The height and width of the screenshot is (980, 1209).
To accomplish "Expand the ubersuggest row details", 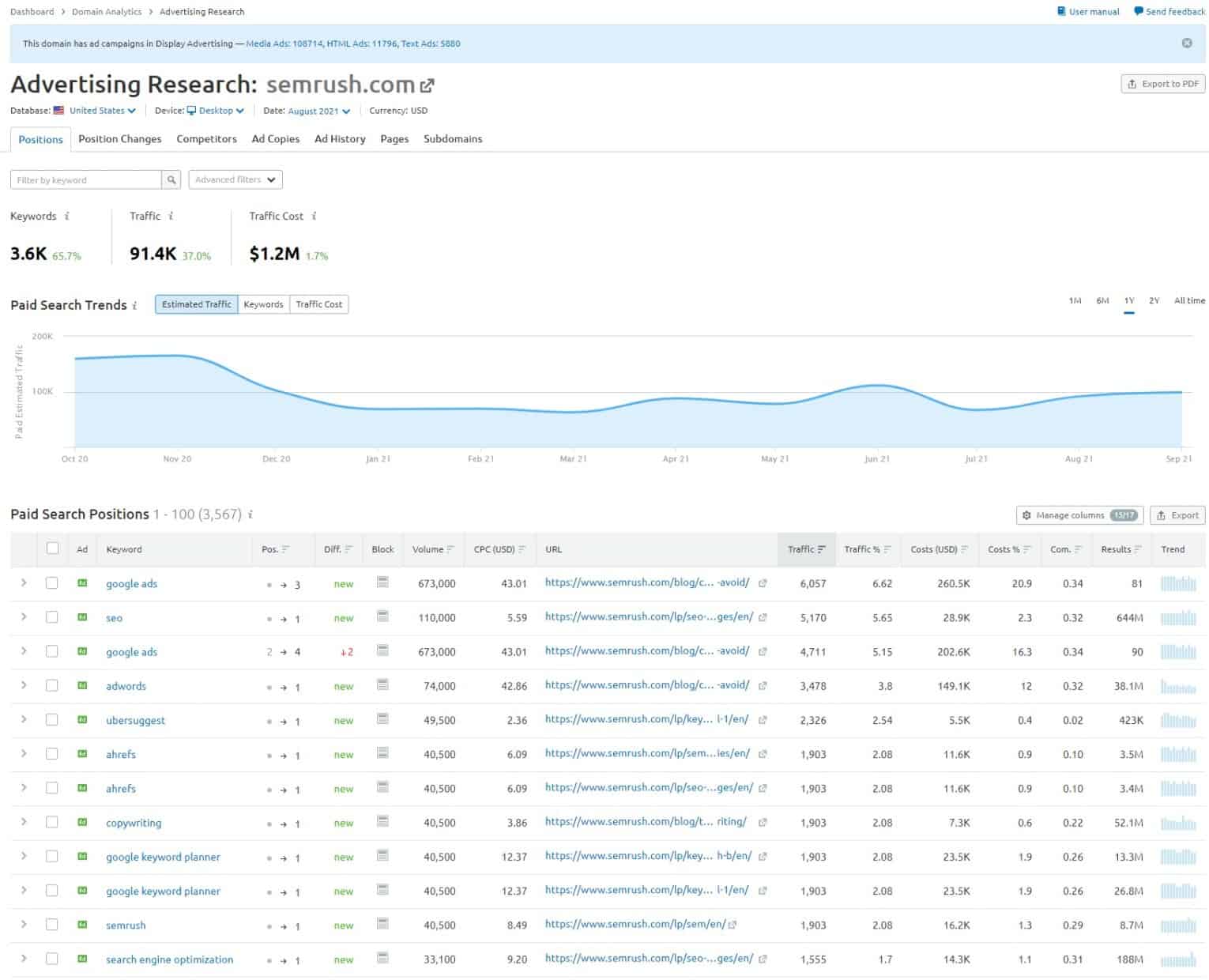I will tap(24, 719).
